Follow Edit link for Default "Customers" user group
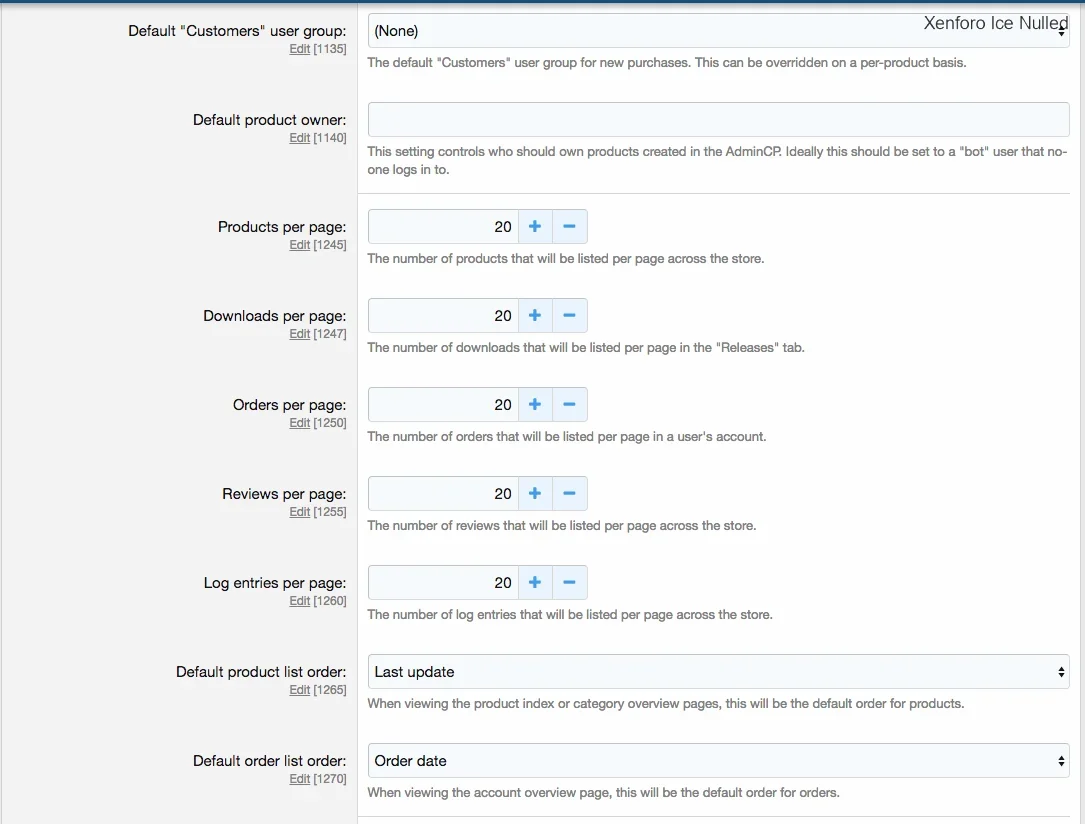 pyautogui.click(x=299, y=49)
